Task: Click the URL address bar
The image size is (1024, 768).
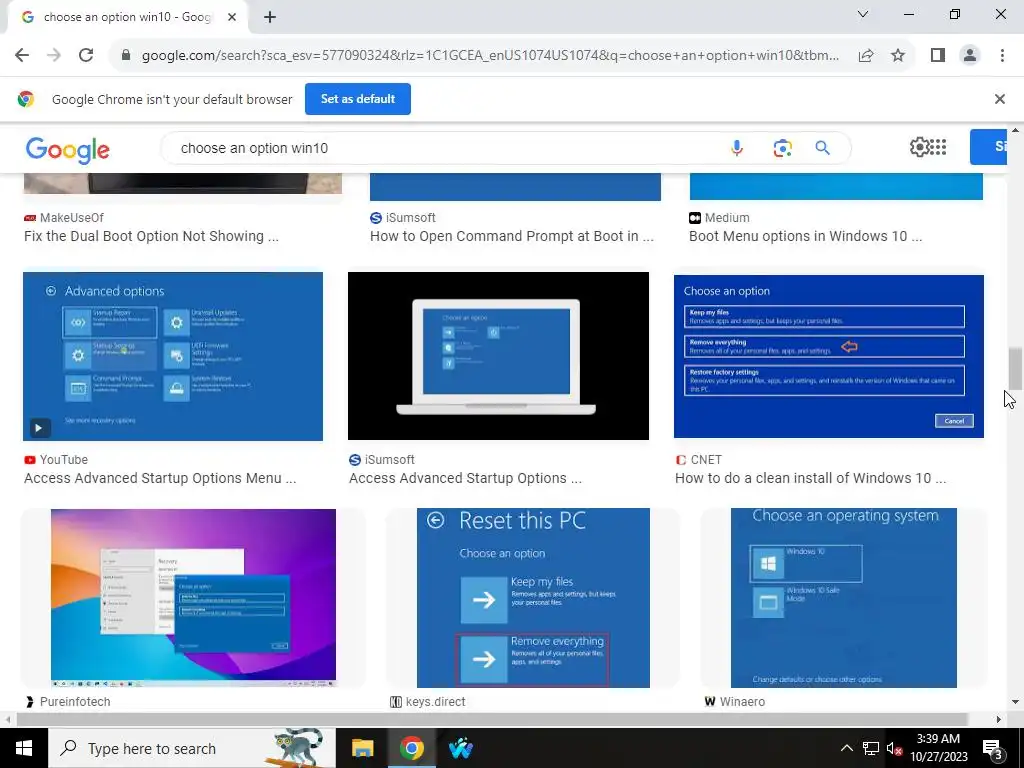Action: [490, 56]
